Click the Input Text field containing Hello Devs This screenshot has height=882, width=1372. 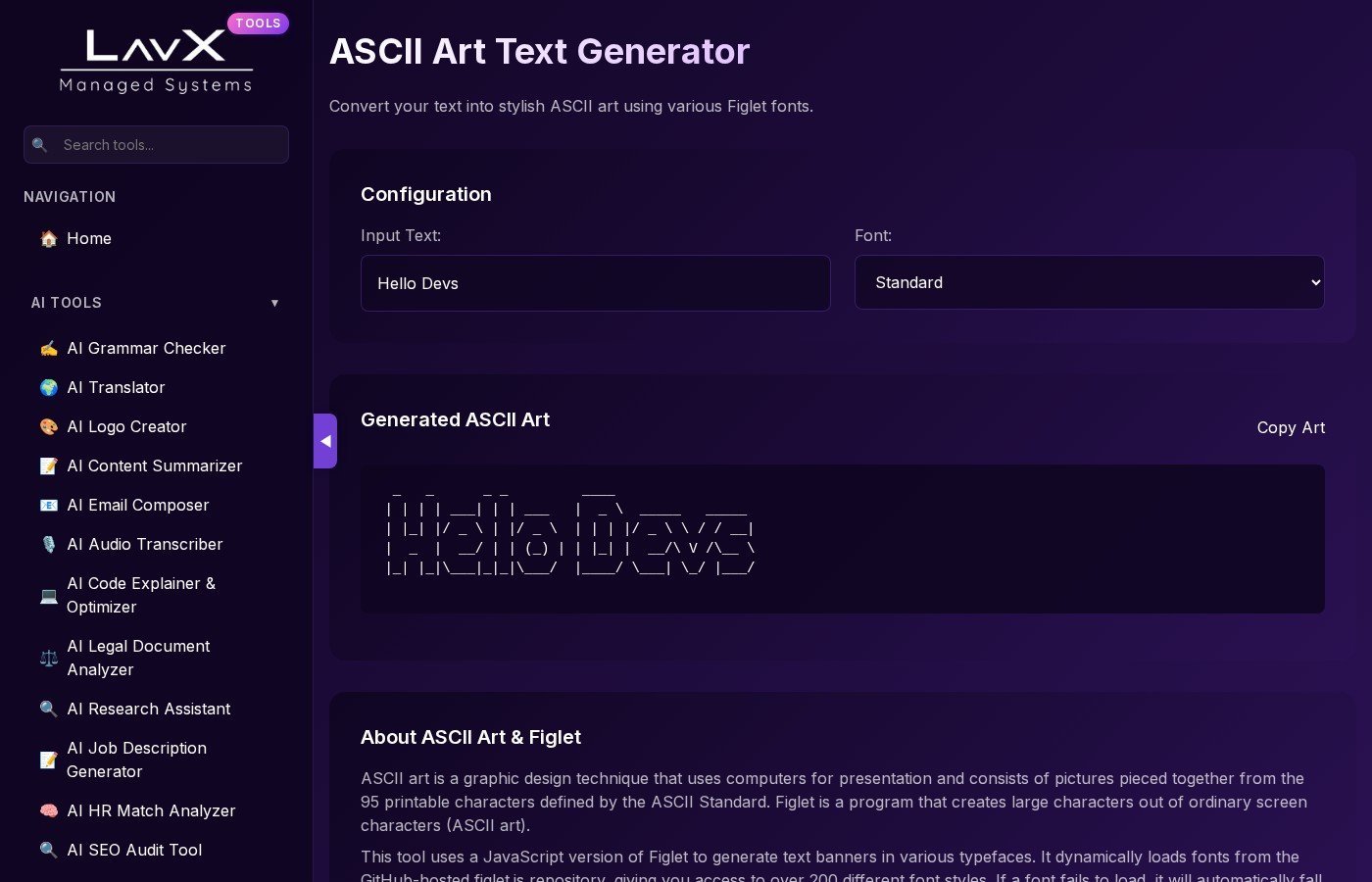pyautogui.click(x=595, y=283)
